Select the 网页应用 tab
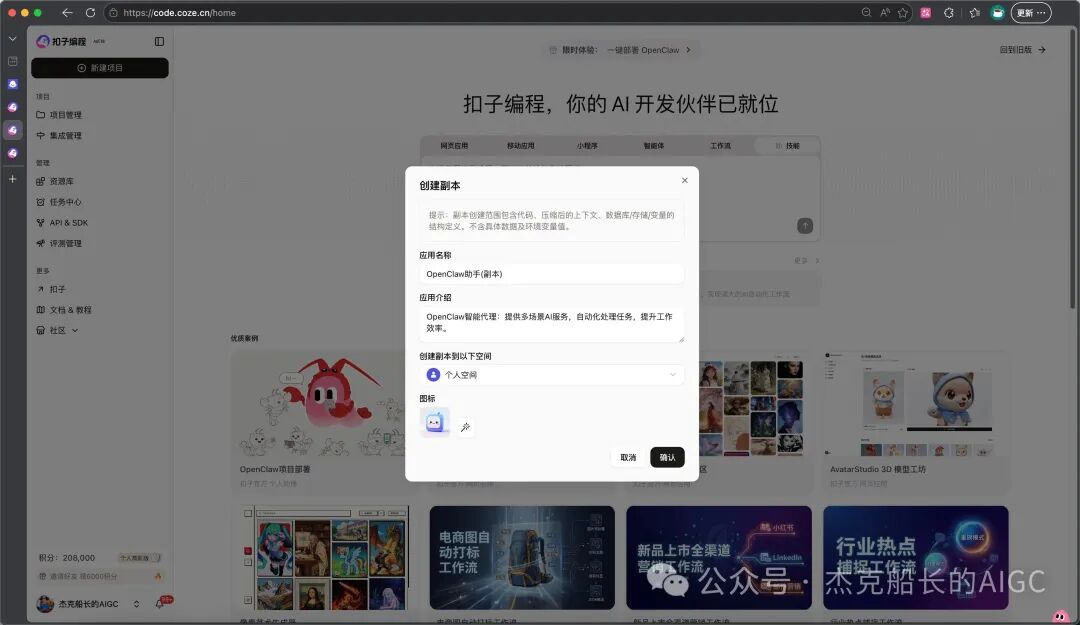 pos(454,146)
